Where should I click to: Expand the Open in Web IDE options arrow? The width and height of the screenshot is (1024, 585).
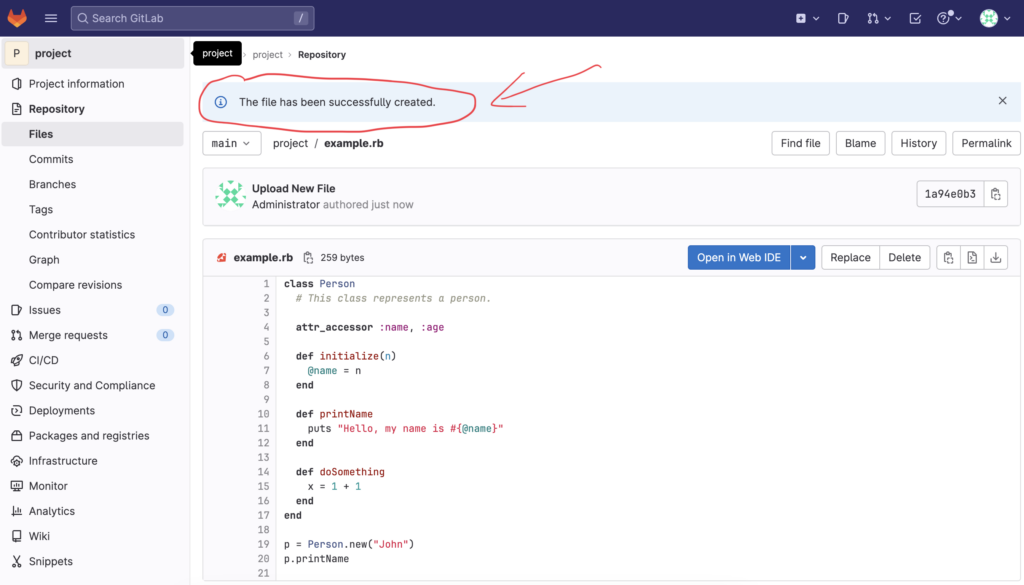pos(803,258)
